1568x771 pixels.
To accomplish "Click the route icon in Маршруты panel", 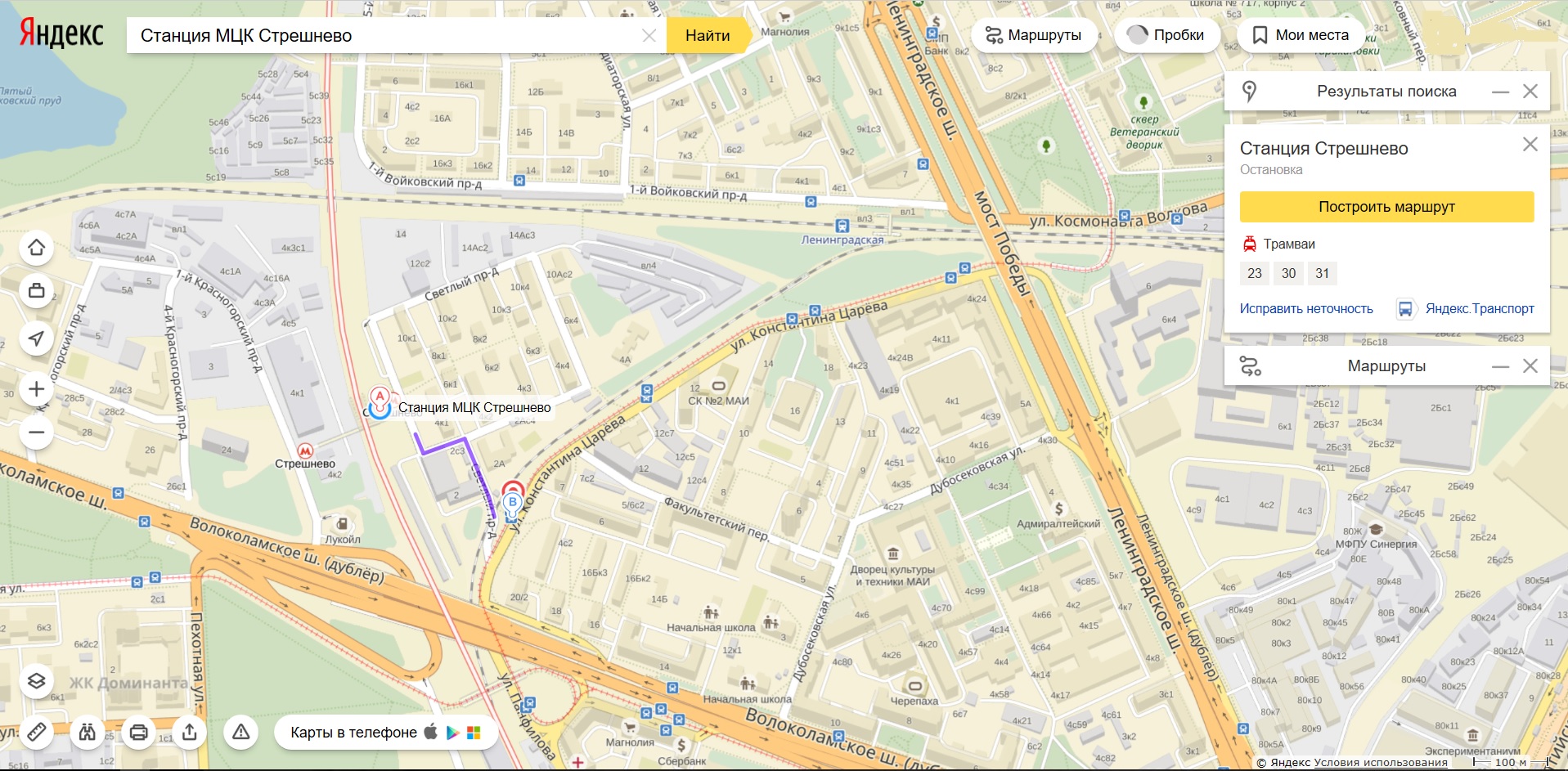I will (x=1250, y=366).
